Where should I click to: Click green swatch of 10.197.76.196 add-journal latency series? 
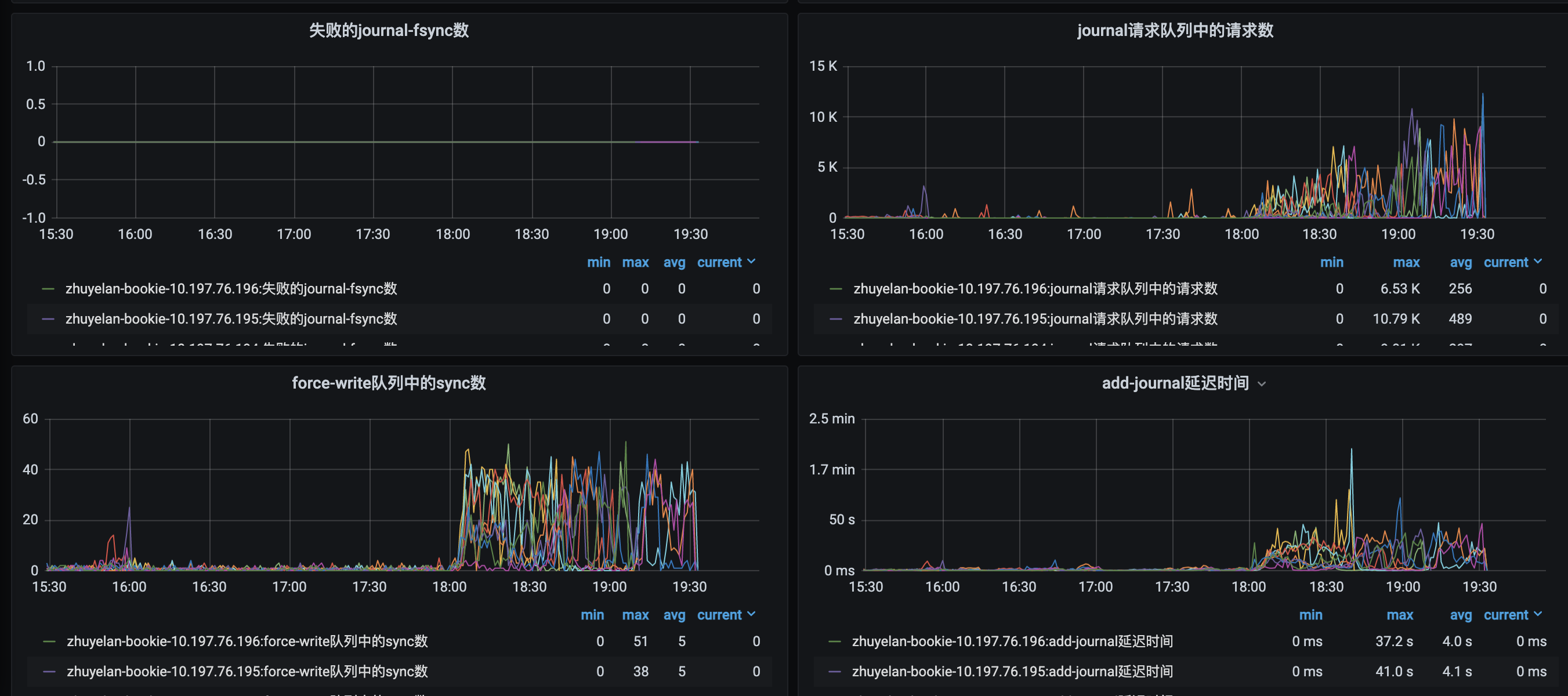point(835,641)
